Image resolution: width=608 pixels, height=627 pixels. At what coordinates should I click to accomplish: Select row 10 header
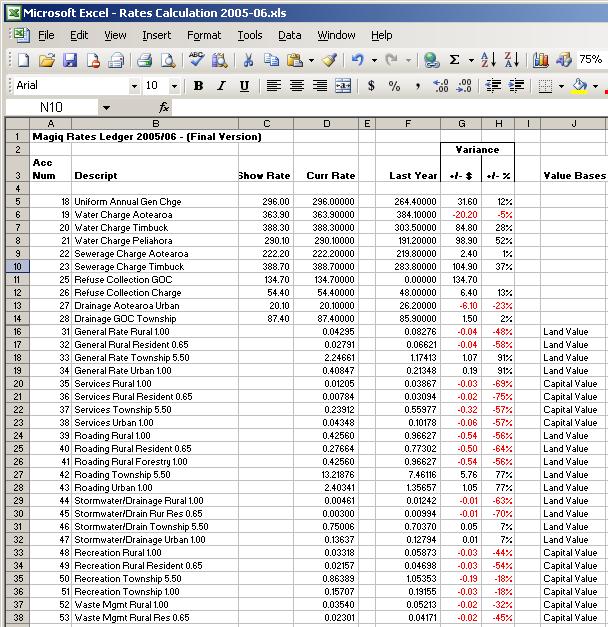(x=17, y=267)
